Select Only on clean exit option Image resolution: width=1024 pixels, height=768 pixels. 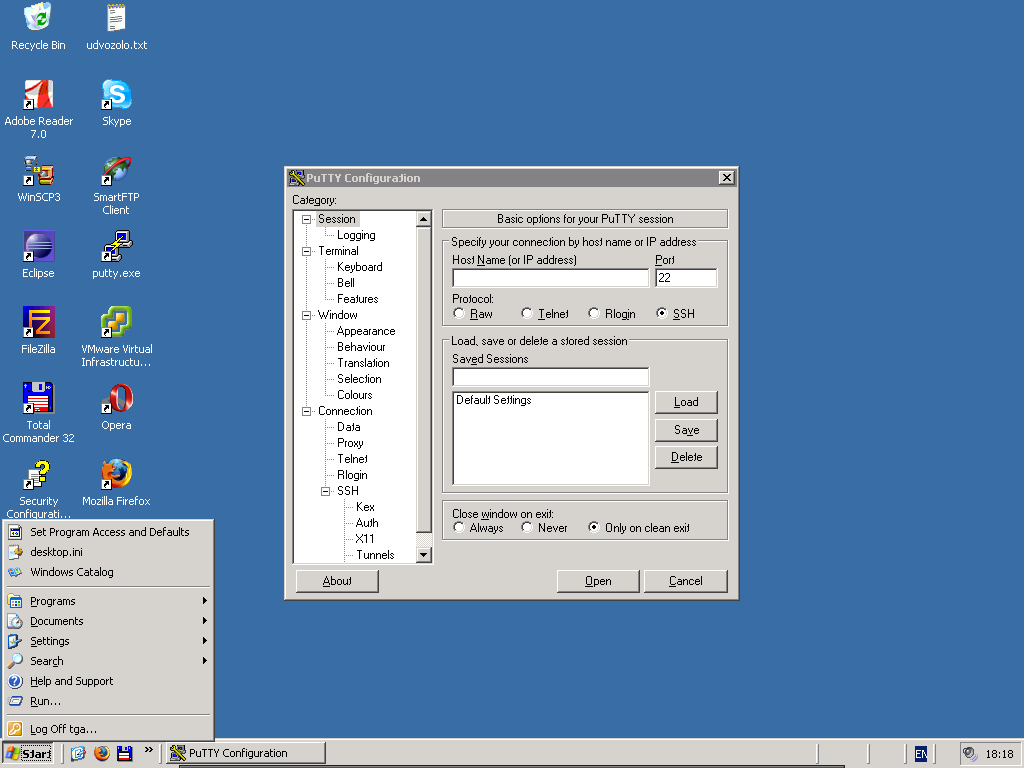(594, 527)
